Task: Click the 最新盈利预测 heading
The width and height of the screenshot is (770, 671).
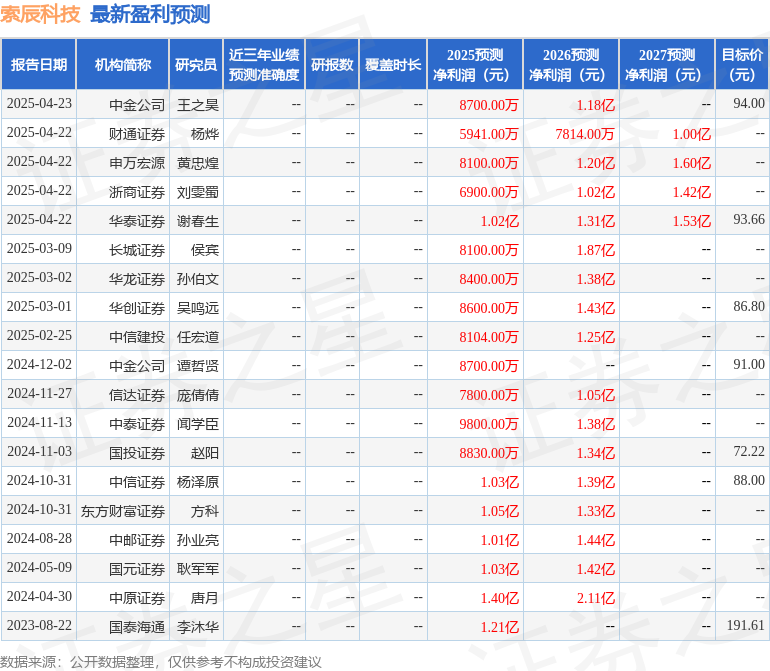Action: click(150, 14)
